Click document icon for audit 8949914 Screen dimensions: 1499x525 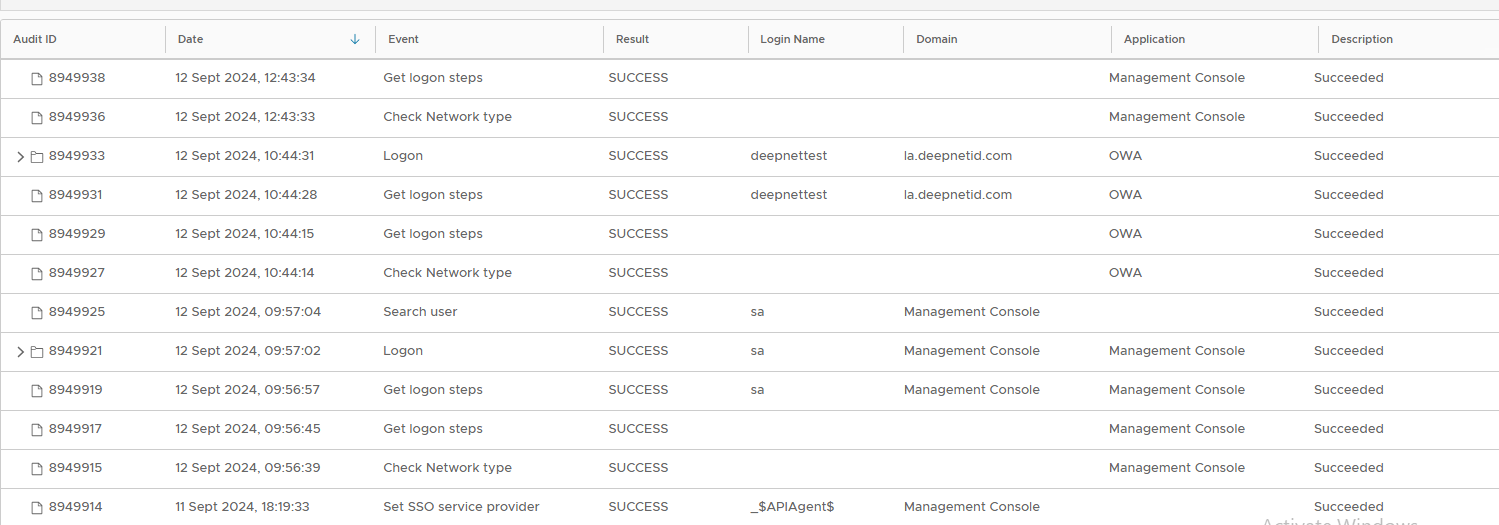[x=37, y=507]
